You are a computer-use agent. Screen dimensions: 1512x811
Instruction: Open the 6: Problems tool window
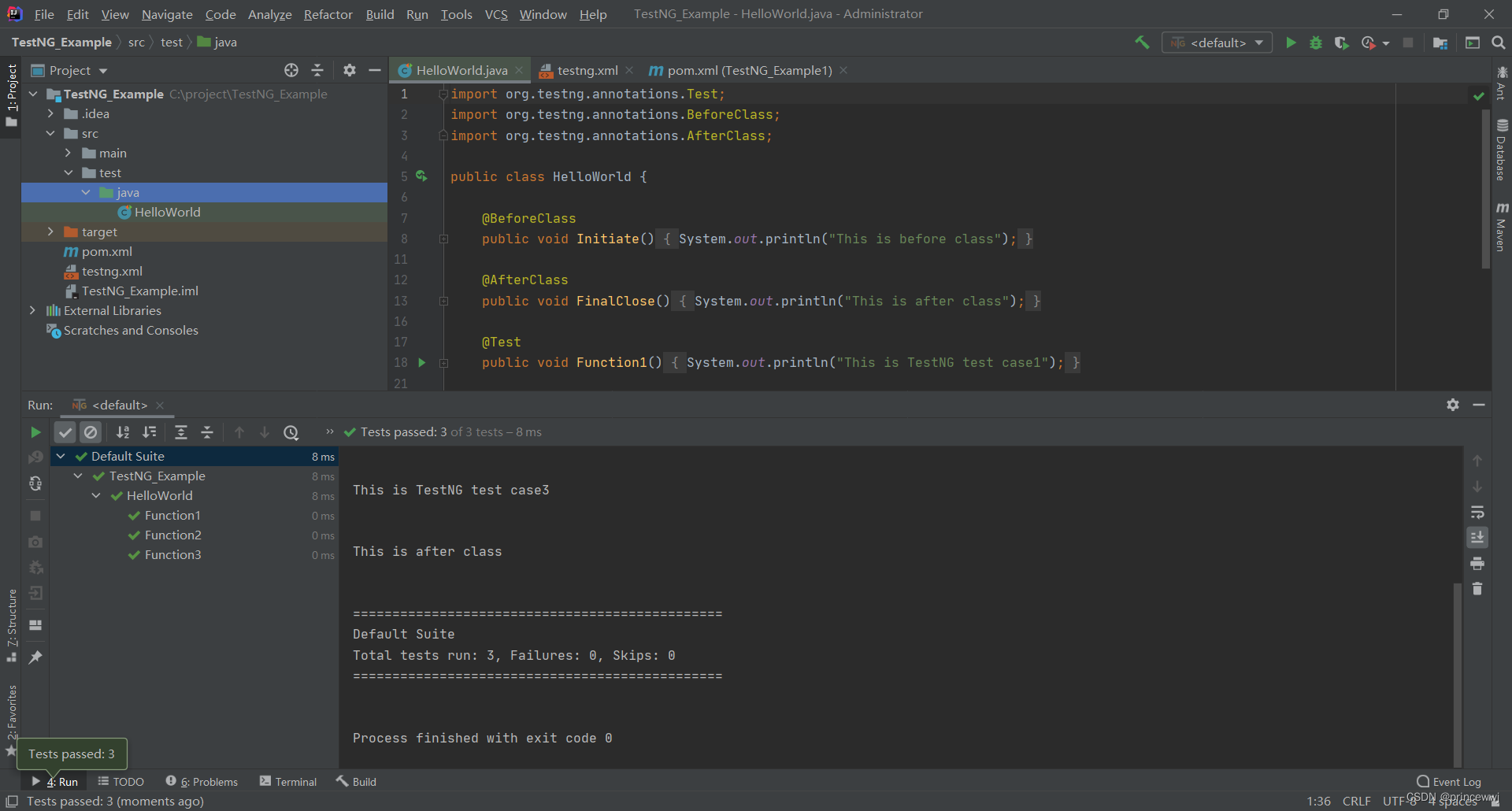tap(202, 782)
